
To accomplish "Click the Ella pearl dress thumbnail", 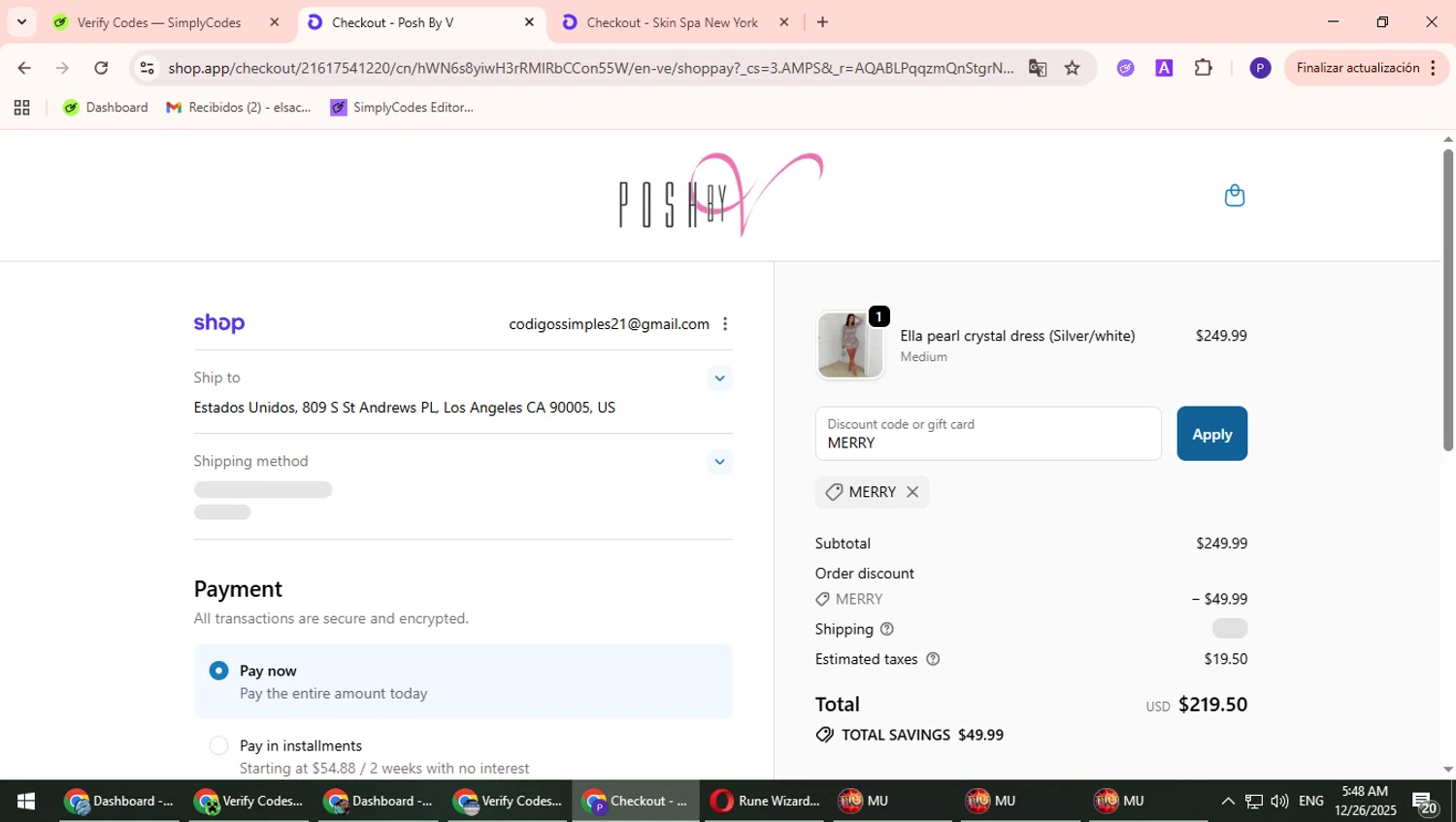I will click(x=850, y=345).
